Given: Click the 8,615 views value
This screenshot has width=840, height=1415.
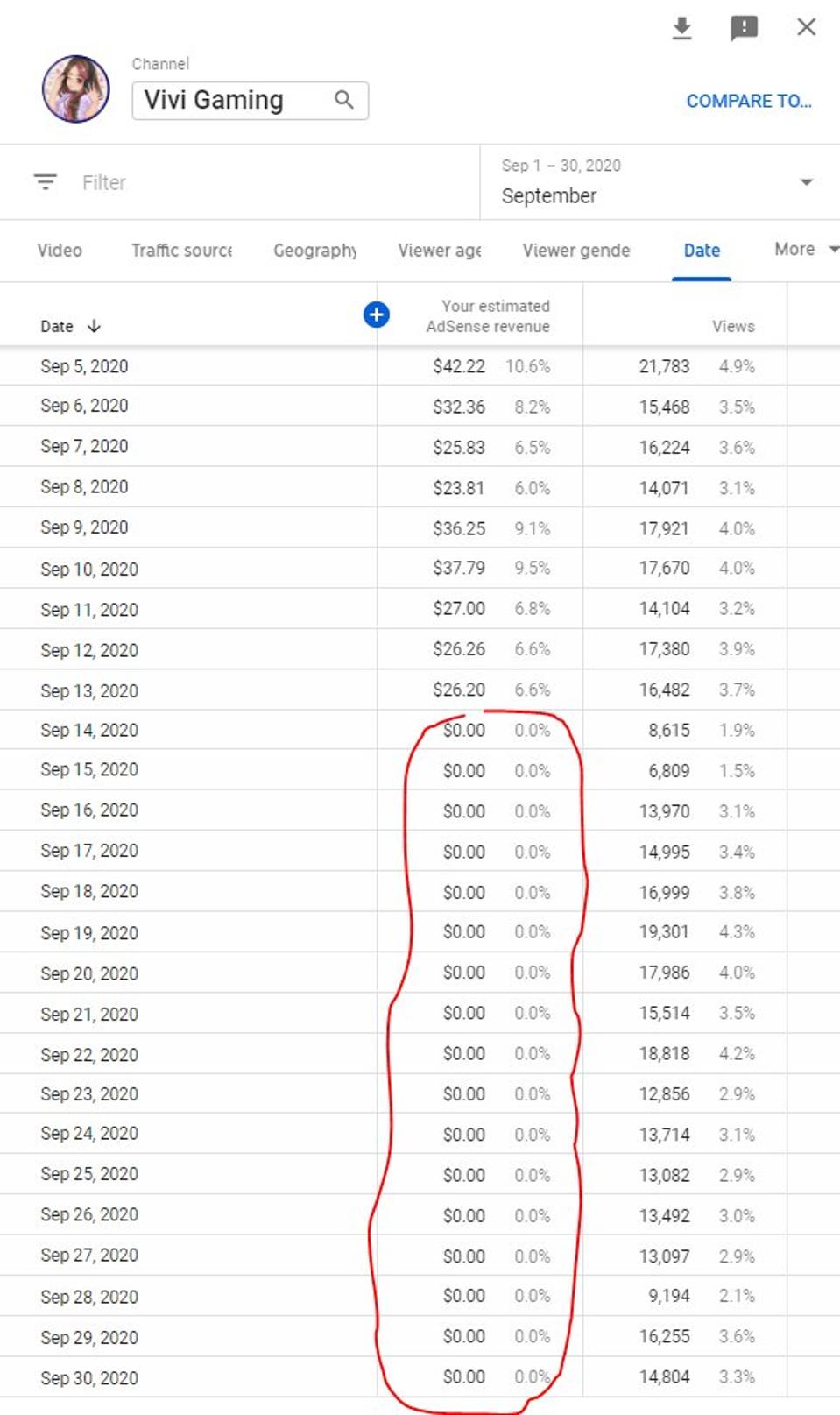Looking at the screenshot, I should (669, 730).
